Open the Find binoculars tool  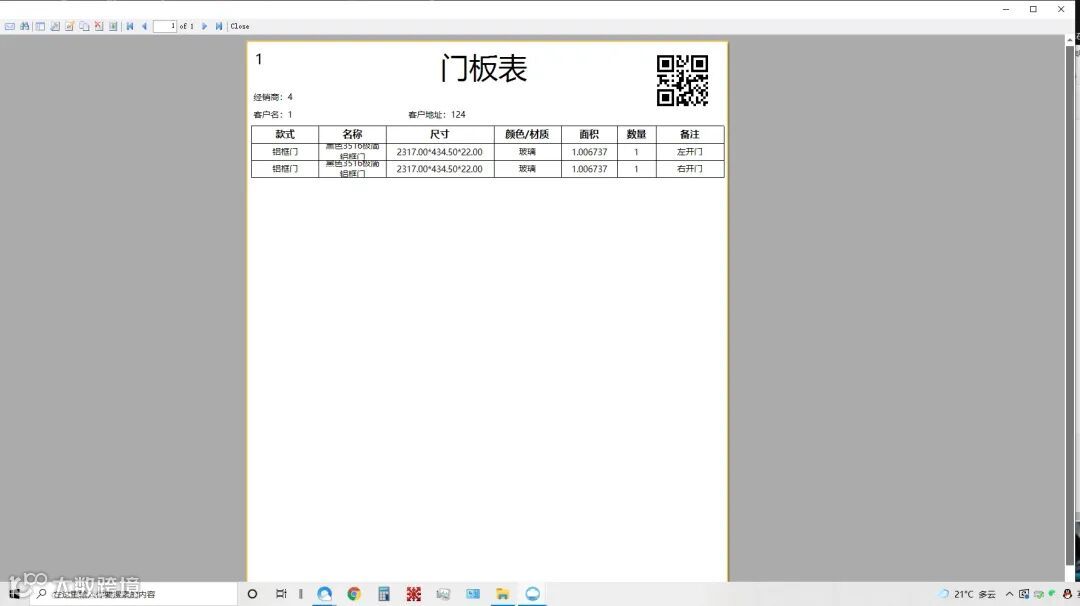point(25,26)
